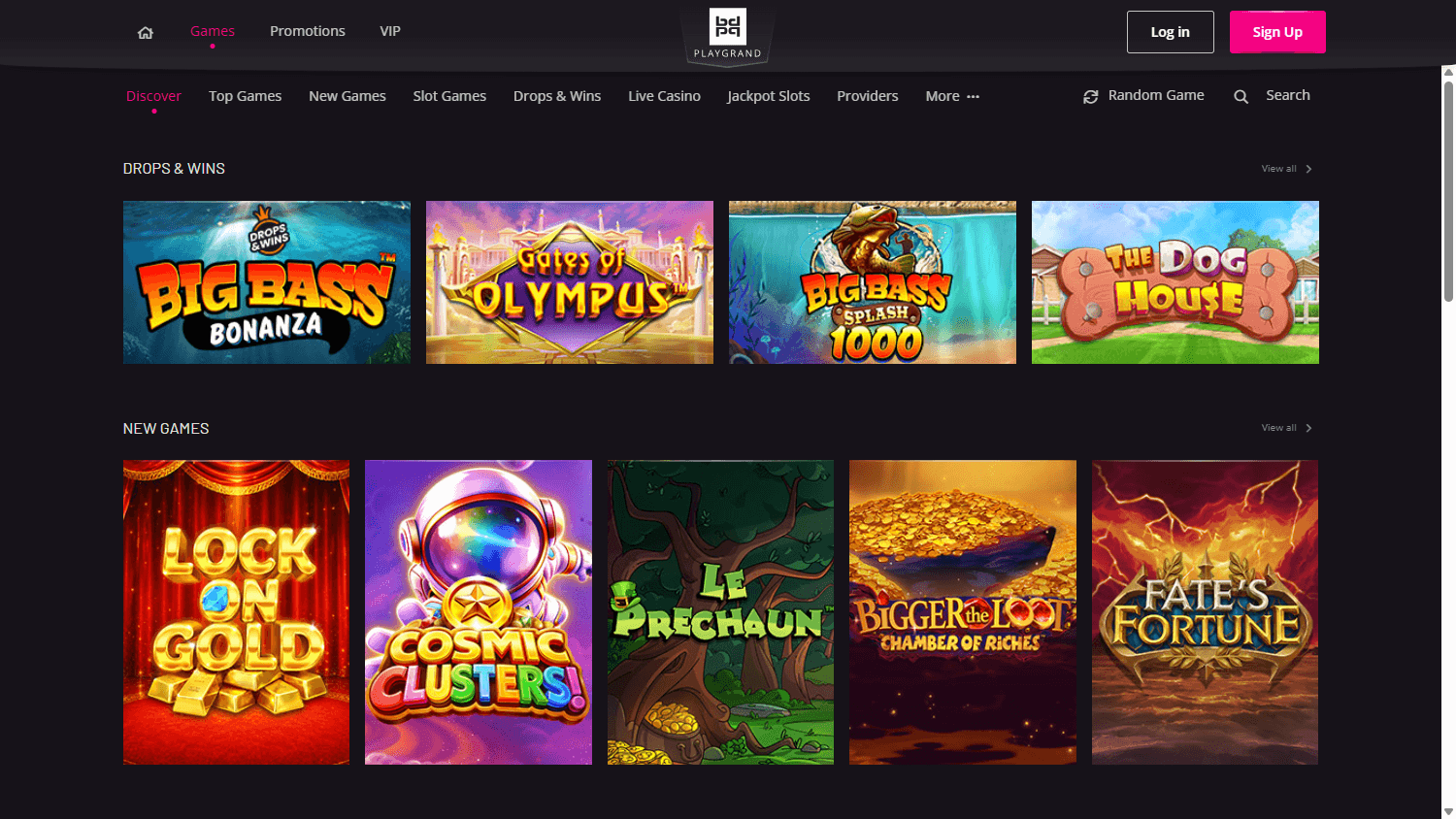This screenshot has width=1456, height=819.
Task: Click the Search text link
Action: coord(1288,95)
